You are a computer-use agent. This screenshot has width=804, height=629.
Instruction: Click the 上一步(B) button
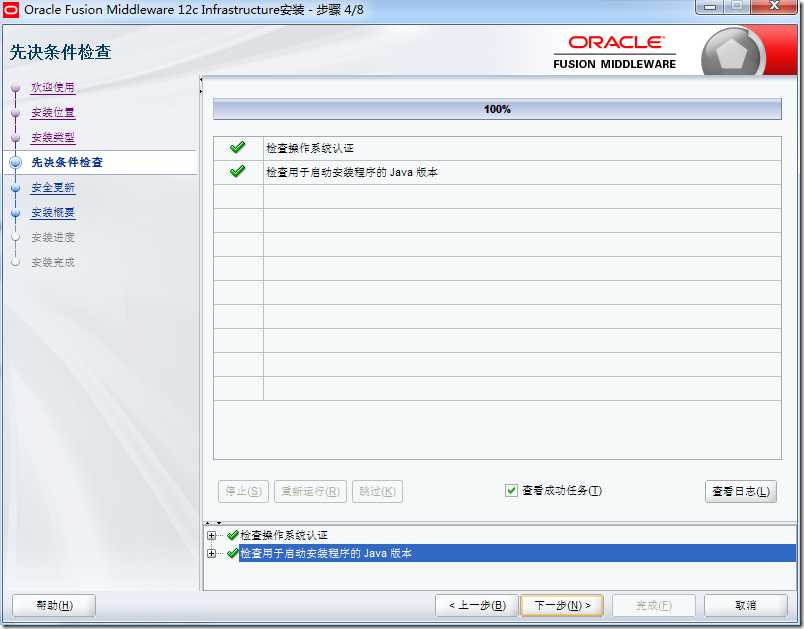click(x=477, y=605)
